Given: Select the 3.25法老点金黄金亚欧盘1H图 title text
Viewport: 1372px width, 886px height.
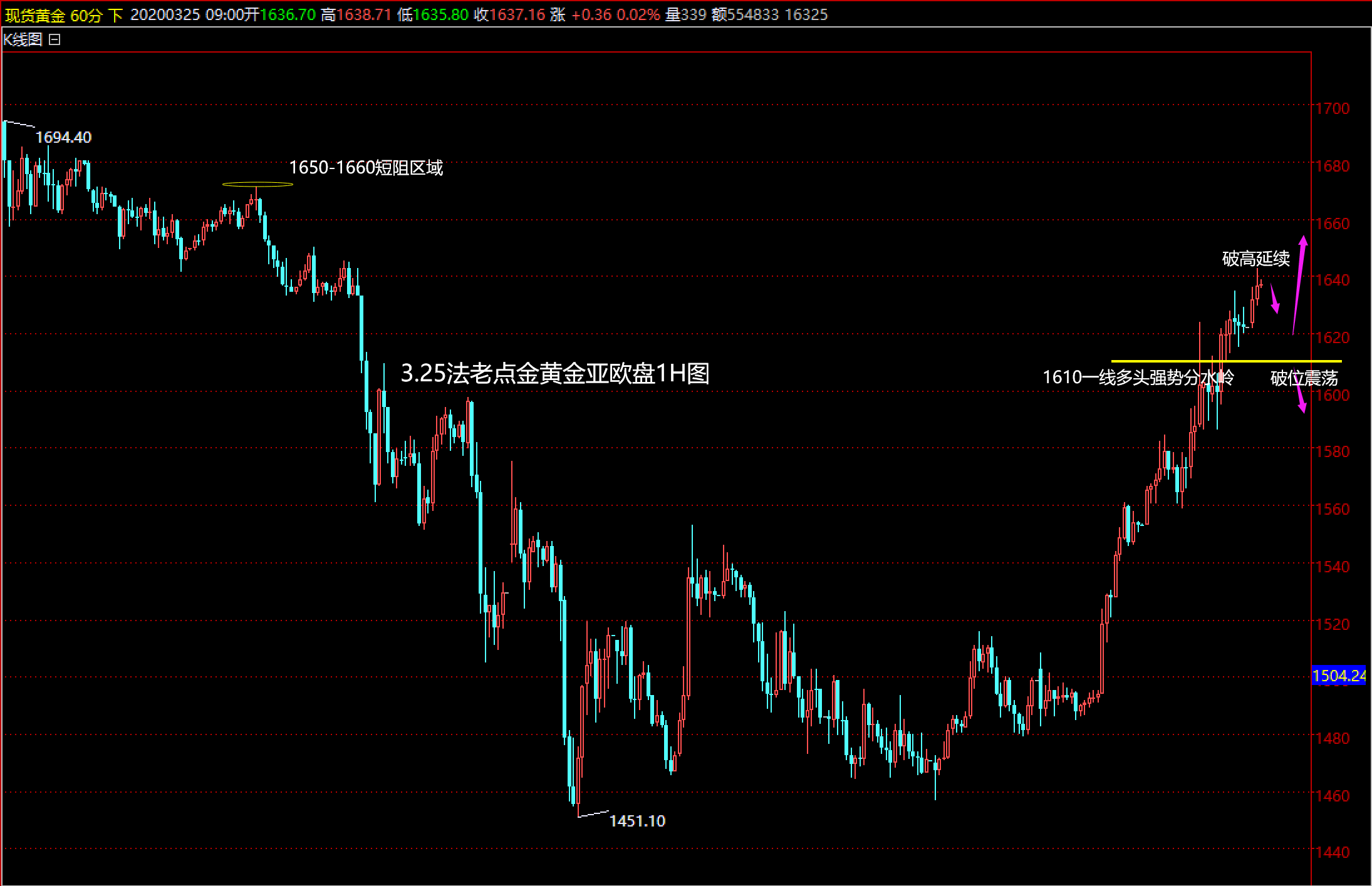Looking at the screenshot, I should [x=554, y=374].
